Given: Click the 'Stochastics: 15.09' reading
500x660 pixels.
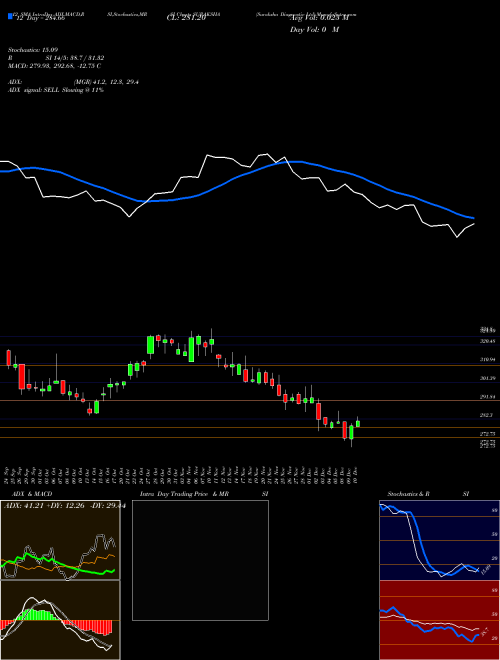Looking at the screenshot, I should click(32, 50).
